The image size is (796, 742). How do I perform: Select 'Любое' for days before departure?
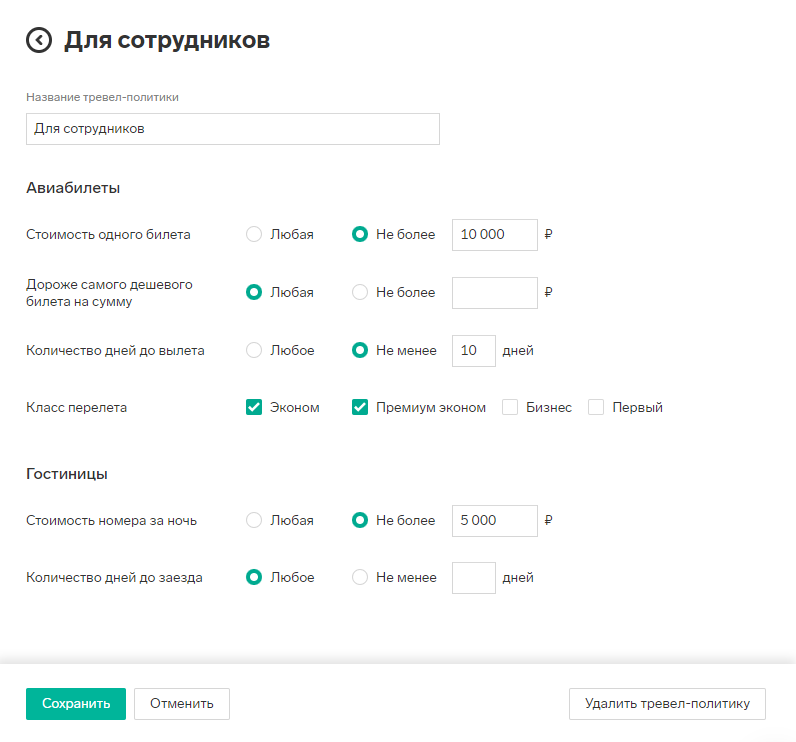[x=254, y=350]
